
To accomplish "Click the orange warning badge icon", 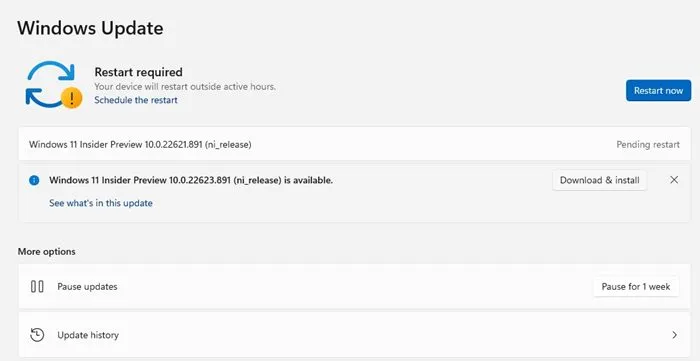I will click(71, 98).
